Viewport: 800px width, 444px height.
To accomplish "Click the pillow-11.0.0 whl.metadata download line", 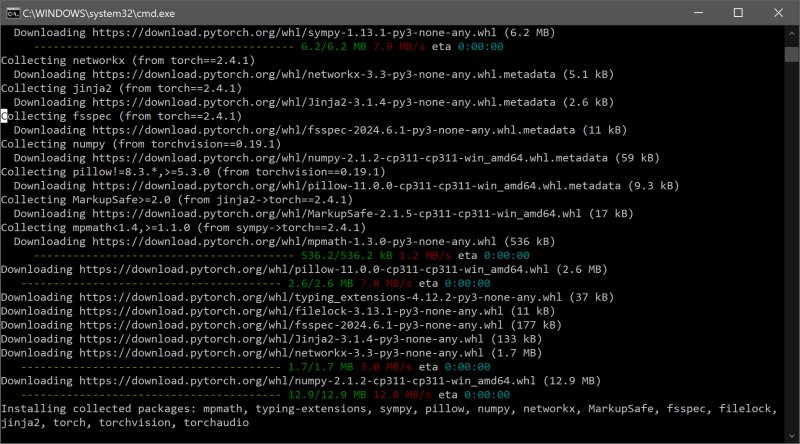I will tap(346, 186).
